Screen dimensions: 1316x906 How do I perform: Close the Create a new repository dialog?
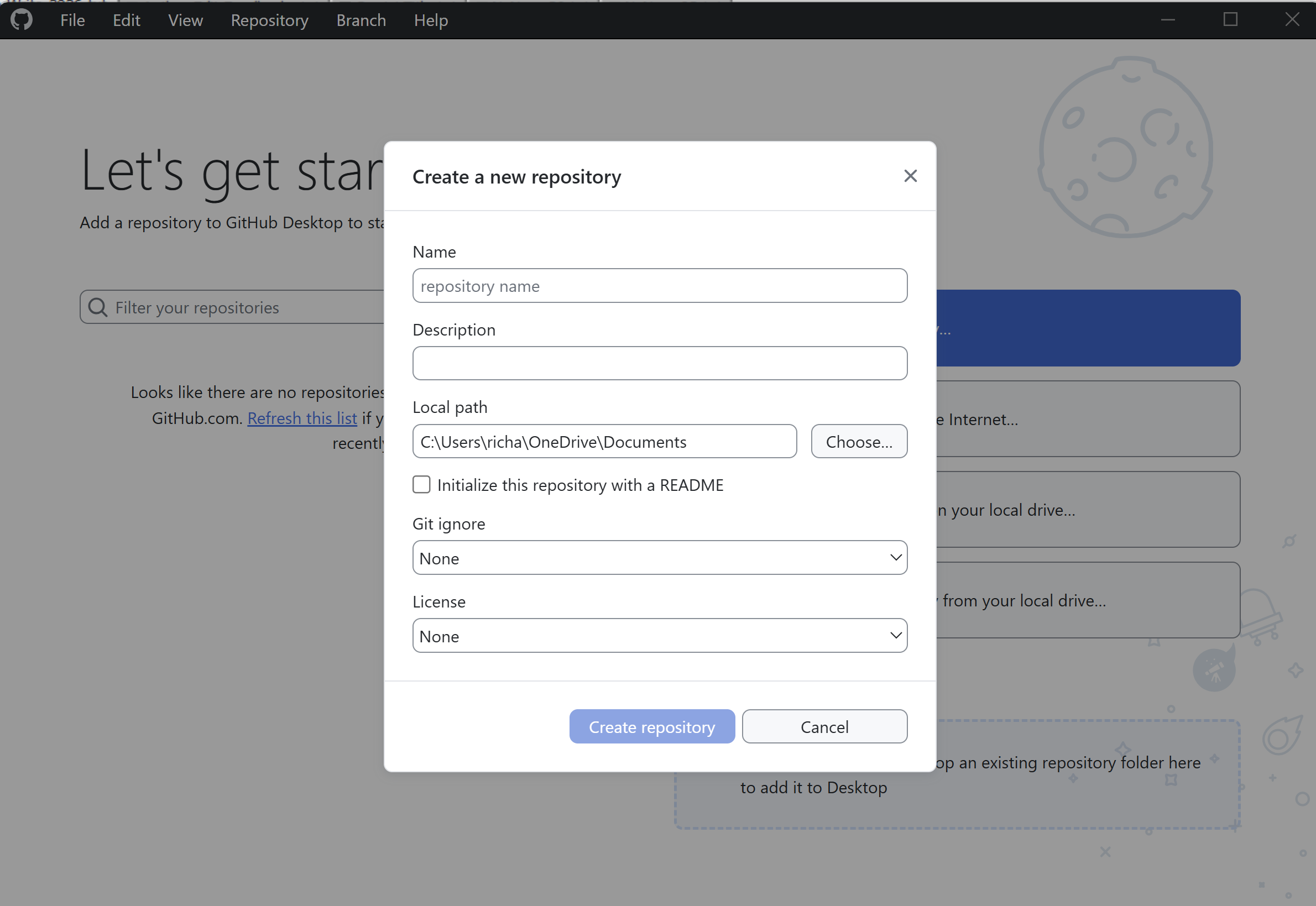[910, 176]
